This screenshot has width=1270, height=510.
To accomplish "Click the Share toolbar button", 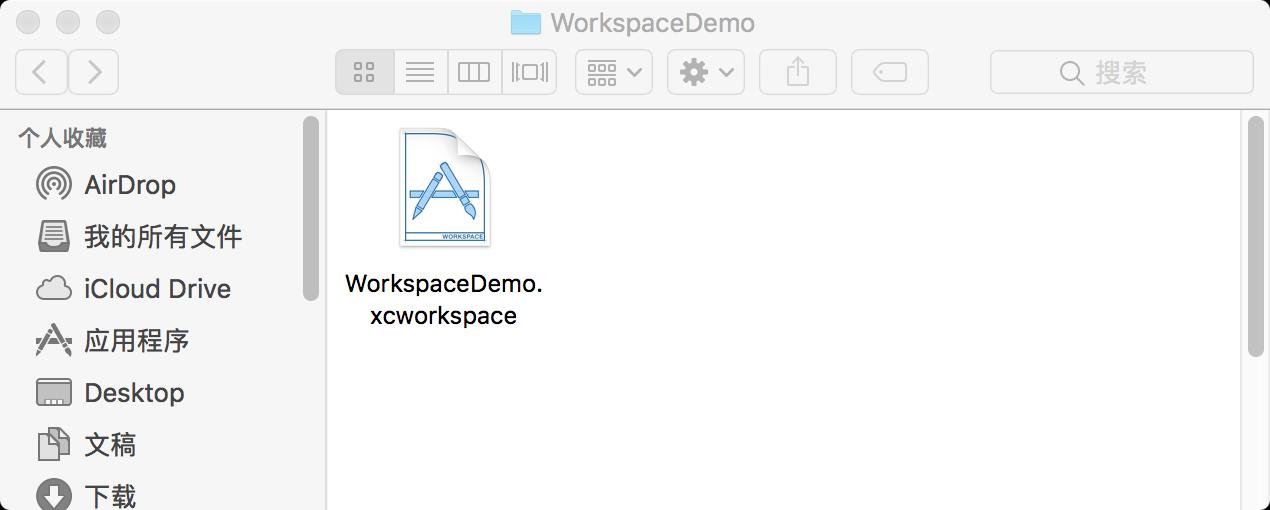I will (798, 72).
